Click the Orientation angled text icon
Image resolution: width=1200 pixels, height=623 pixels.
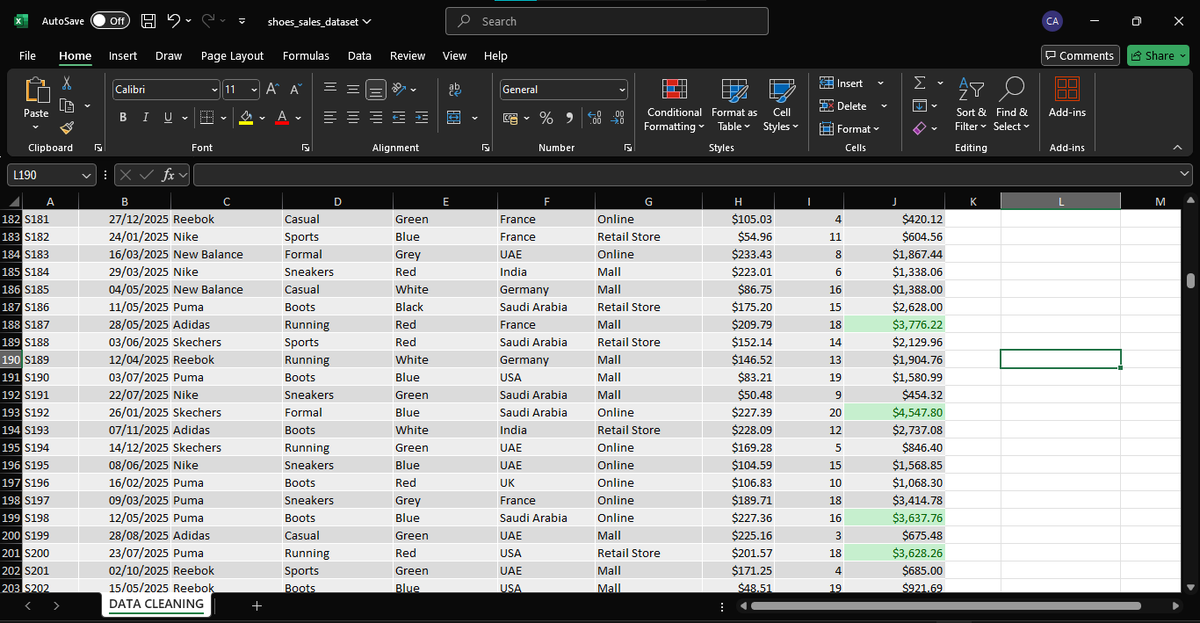398,89
